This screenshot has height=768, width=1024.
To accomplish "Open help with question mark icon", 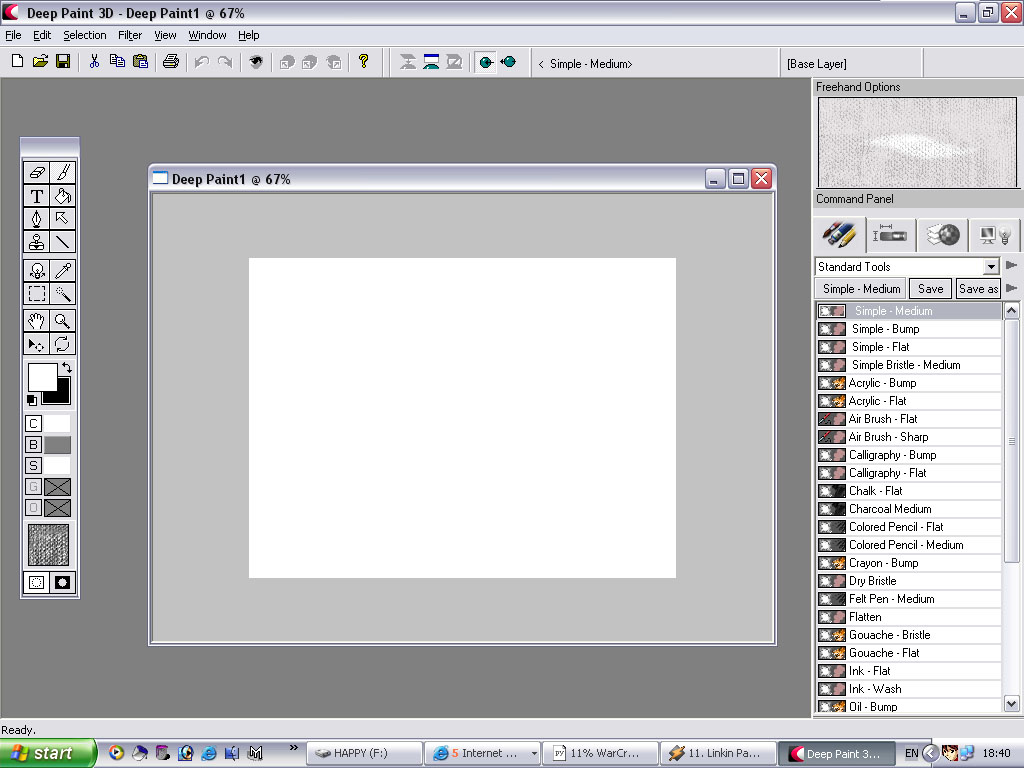I will pyautogui.click(x=364, y=61).
